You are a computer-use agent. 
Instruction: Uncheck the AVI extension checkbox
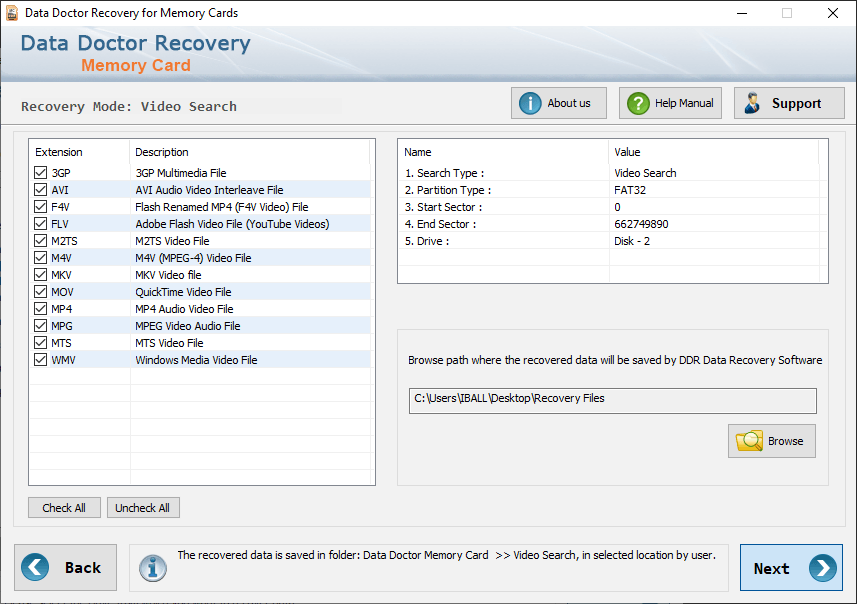point(40,190)
